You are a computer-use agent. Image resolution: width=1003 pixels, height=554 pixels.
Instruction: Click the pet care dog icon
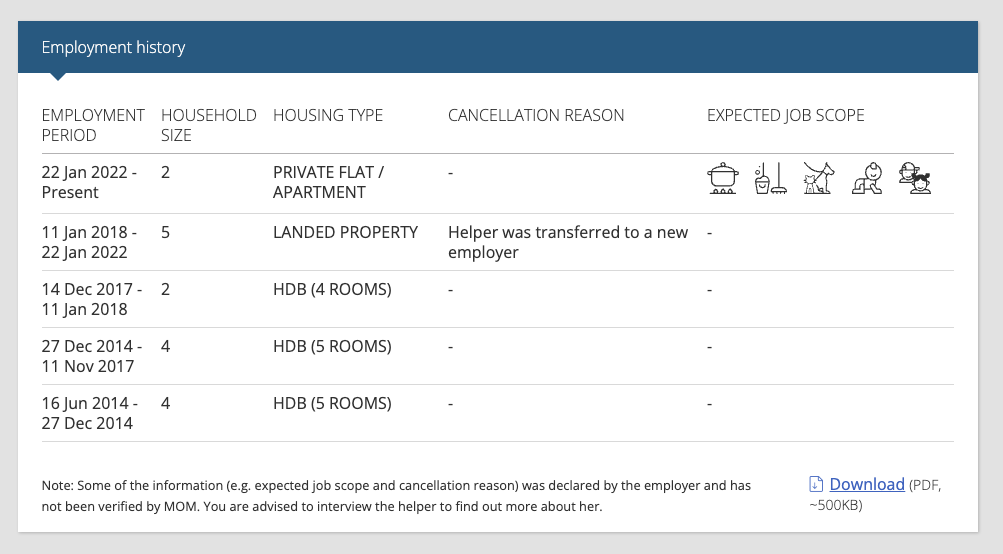pyautogui.click(x=819, y=178)
